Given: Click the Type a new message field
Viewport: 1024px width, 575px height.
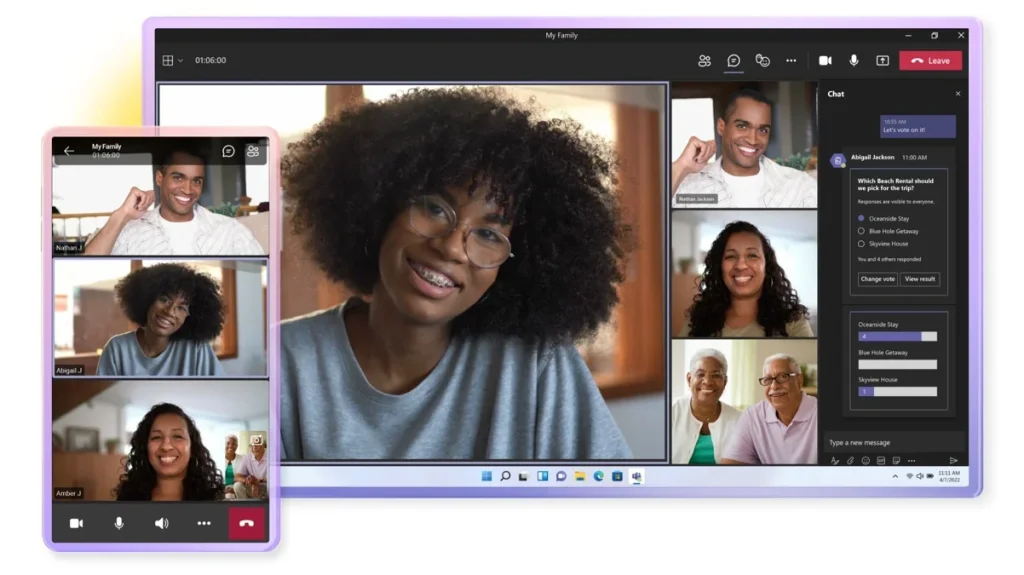Looking at the screenshot, I should (x=890, y=442).
